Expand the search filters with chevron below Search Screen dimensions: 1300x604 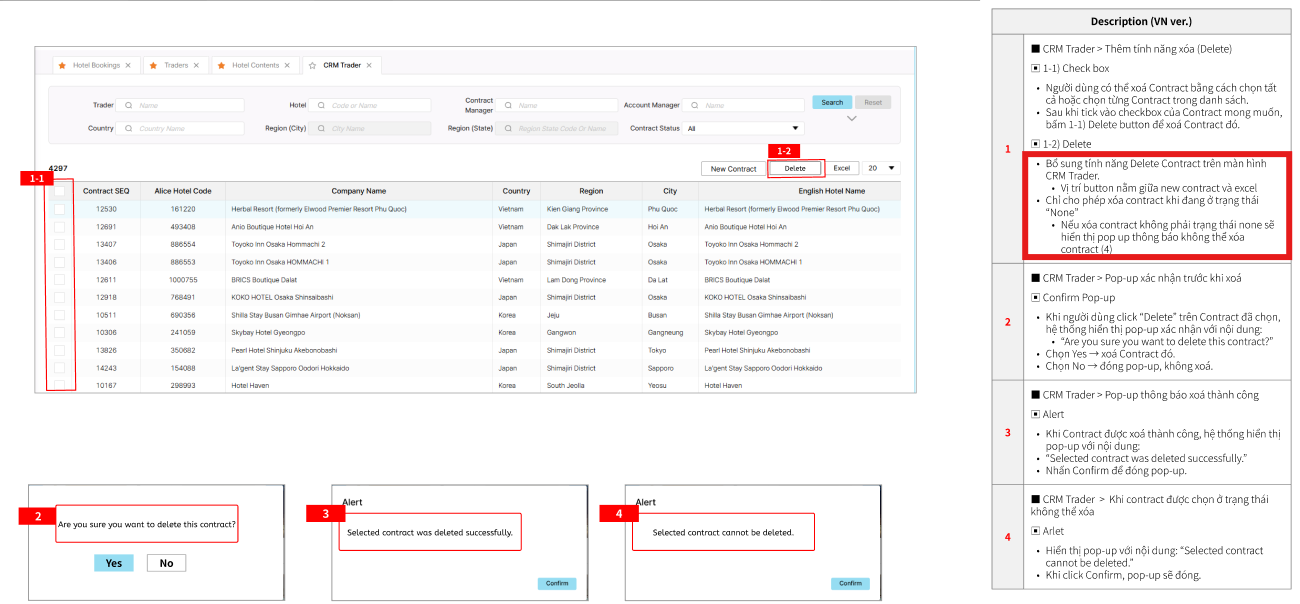tap(851, 119)
